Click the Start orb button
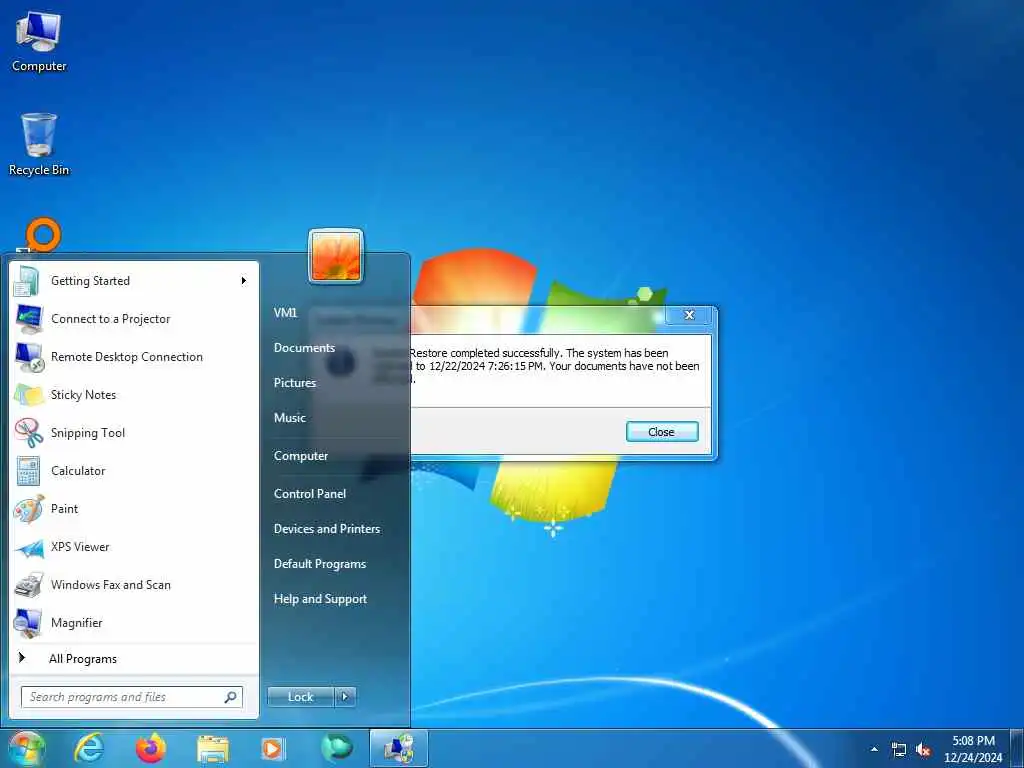 [26, 748]
